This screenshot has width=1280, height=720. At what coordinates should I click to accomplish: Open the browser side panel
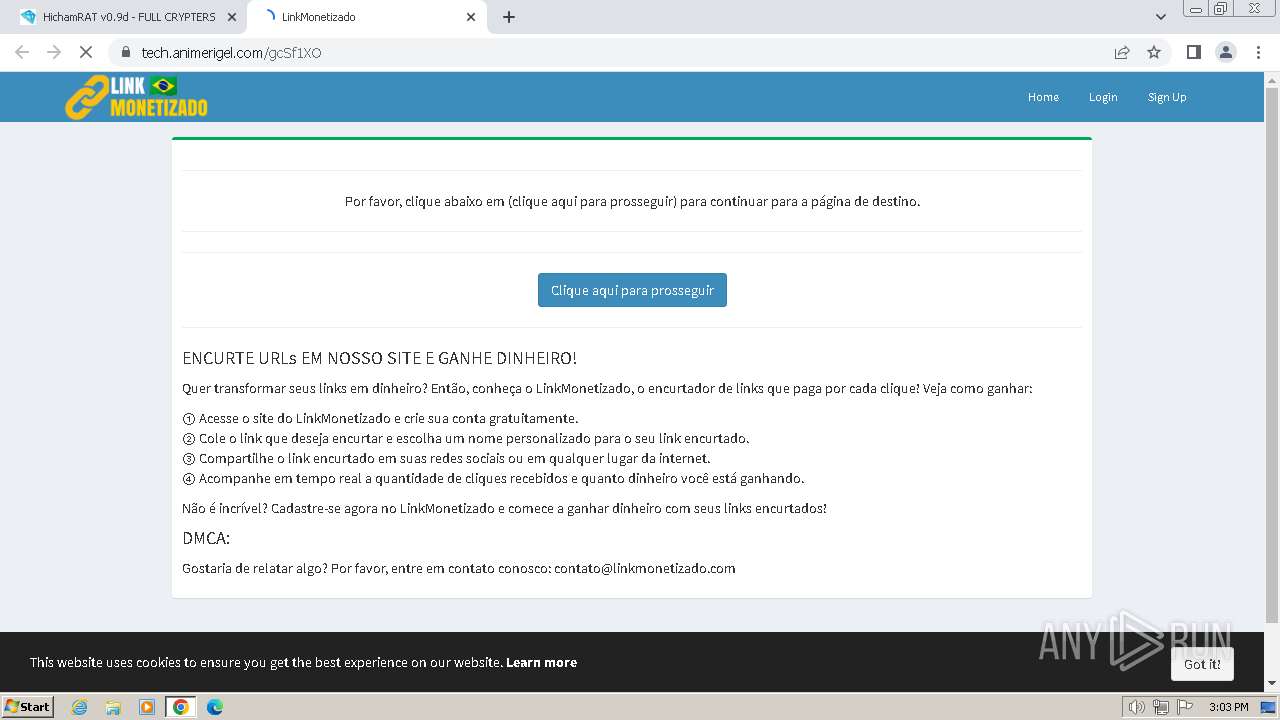point(1193,52)
